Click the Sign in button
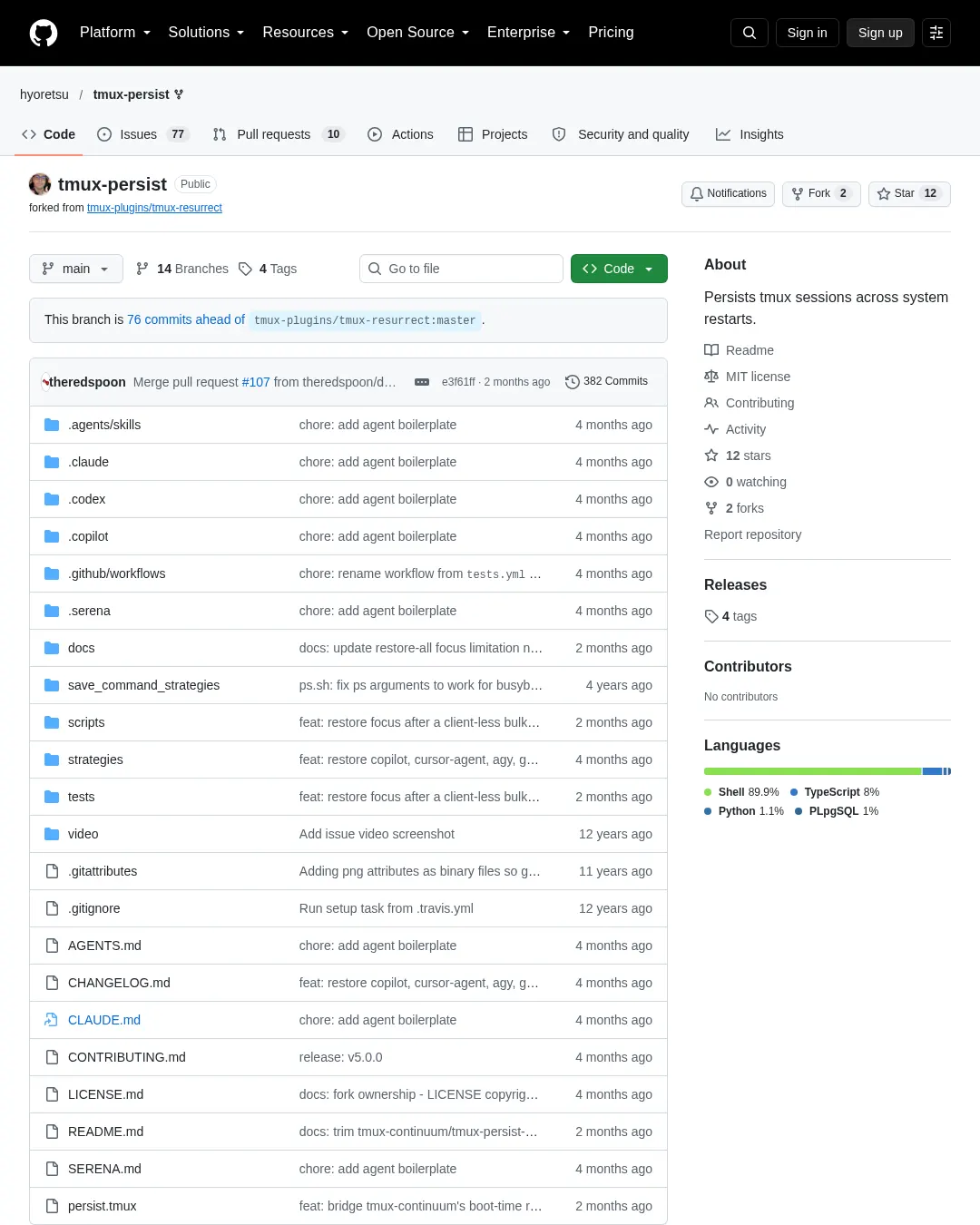 click(808, 33)
